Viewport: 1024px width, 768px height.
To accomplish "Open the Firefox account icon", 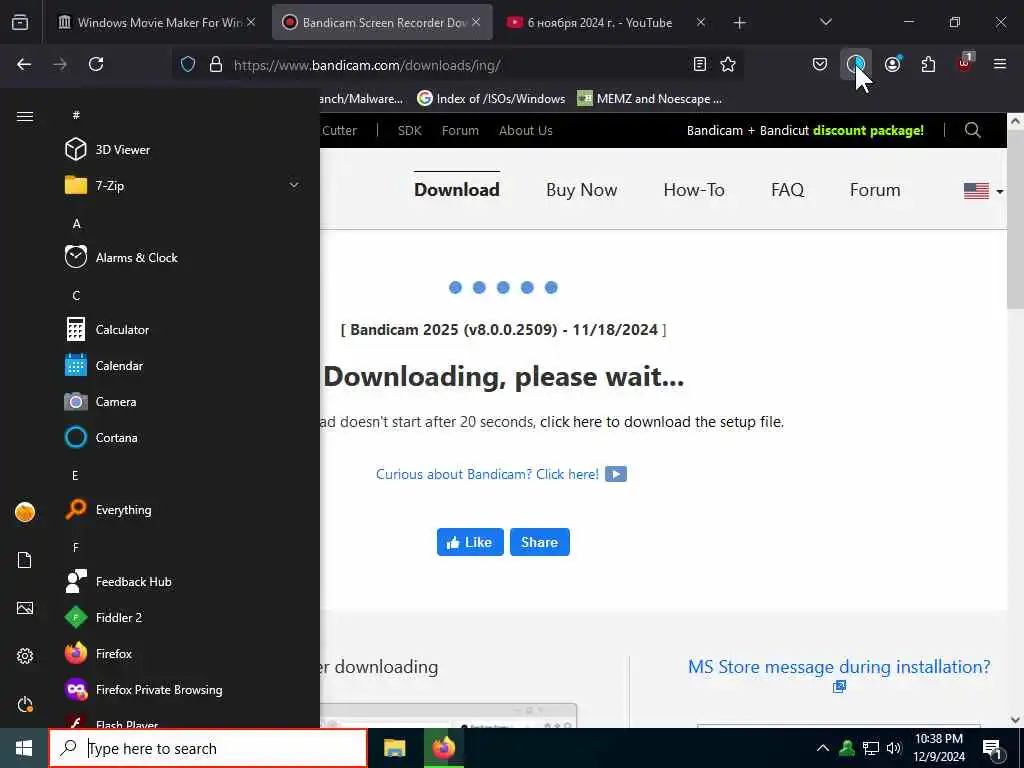I will 892,64.
